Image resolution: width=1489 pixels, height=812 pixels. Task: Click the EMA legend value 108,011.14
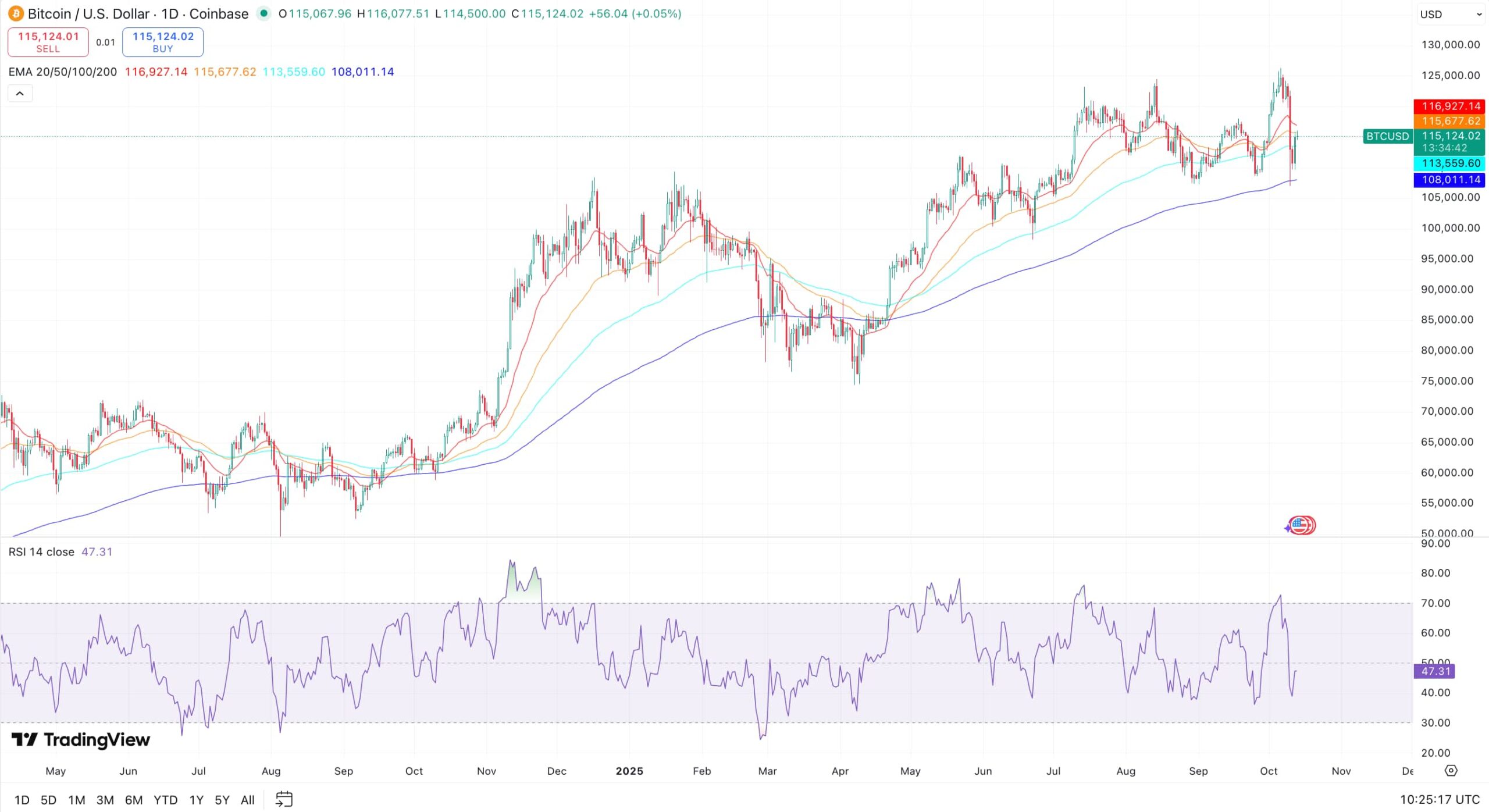point(362,72)
